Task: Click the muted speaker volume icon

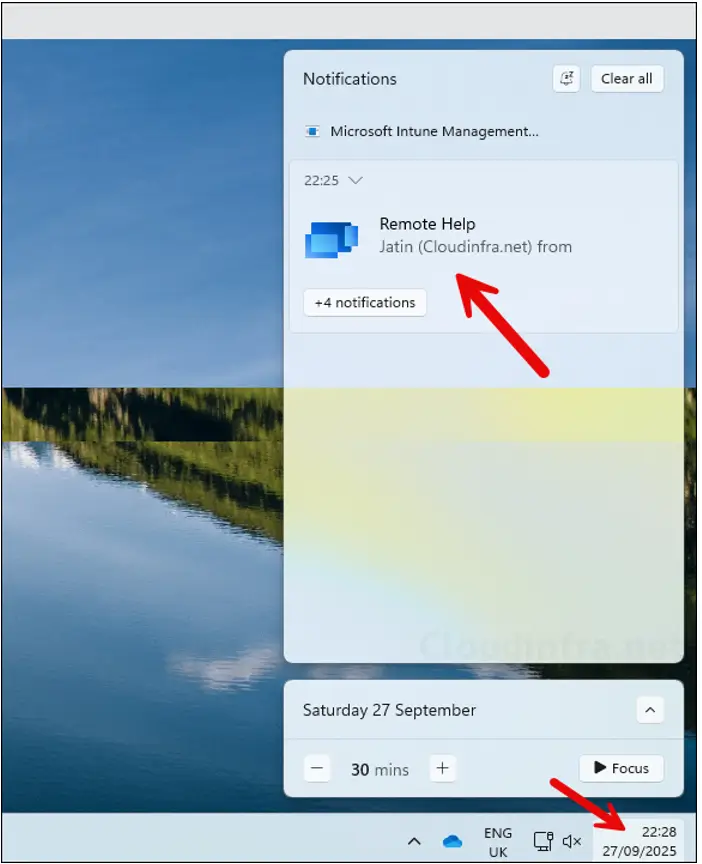Action: [572, 841]
